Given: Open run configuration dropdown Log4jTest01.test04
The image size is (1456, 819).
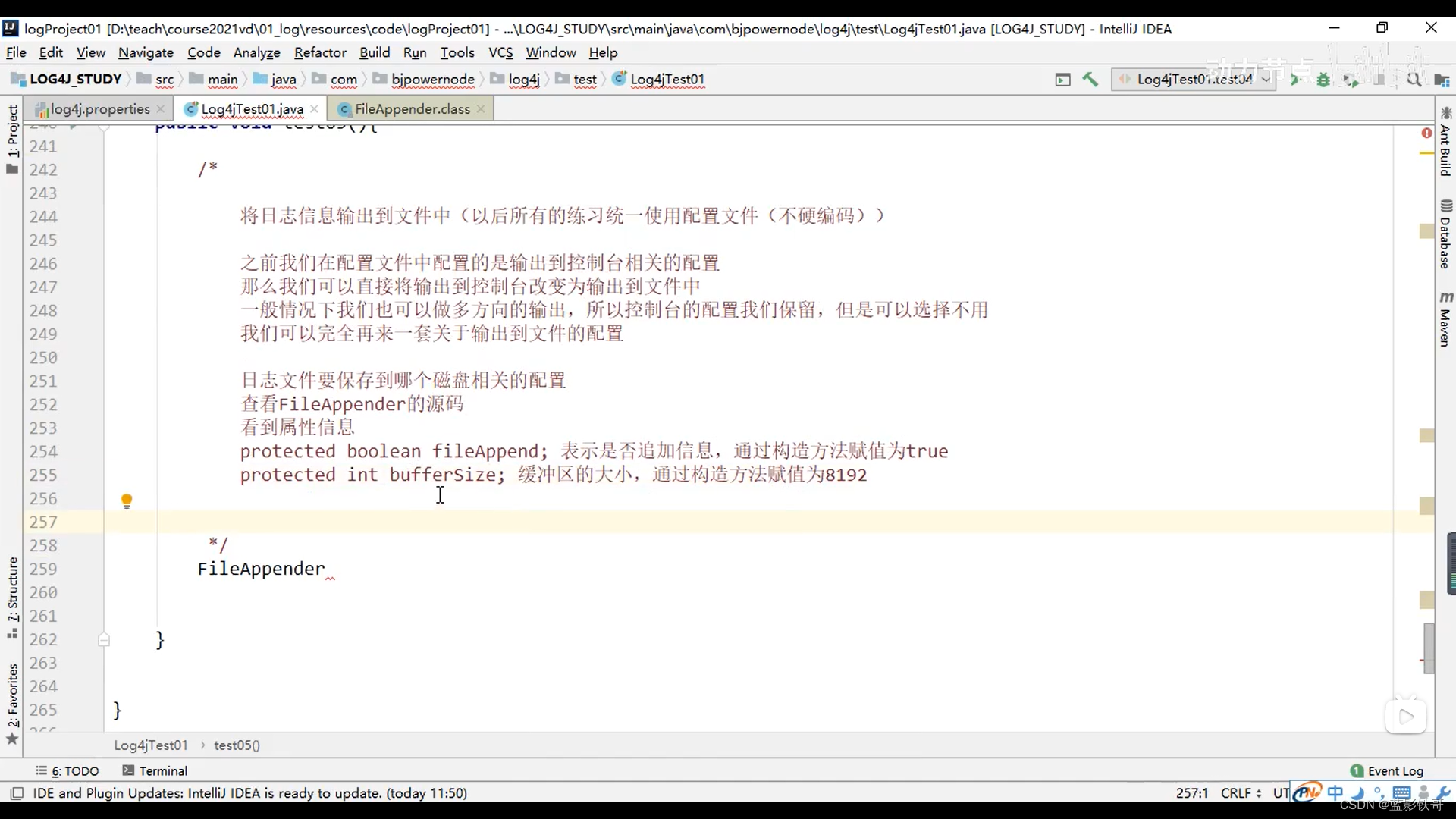Looking at the screenshot, I should click(x=1193, y=79).
